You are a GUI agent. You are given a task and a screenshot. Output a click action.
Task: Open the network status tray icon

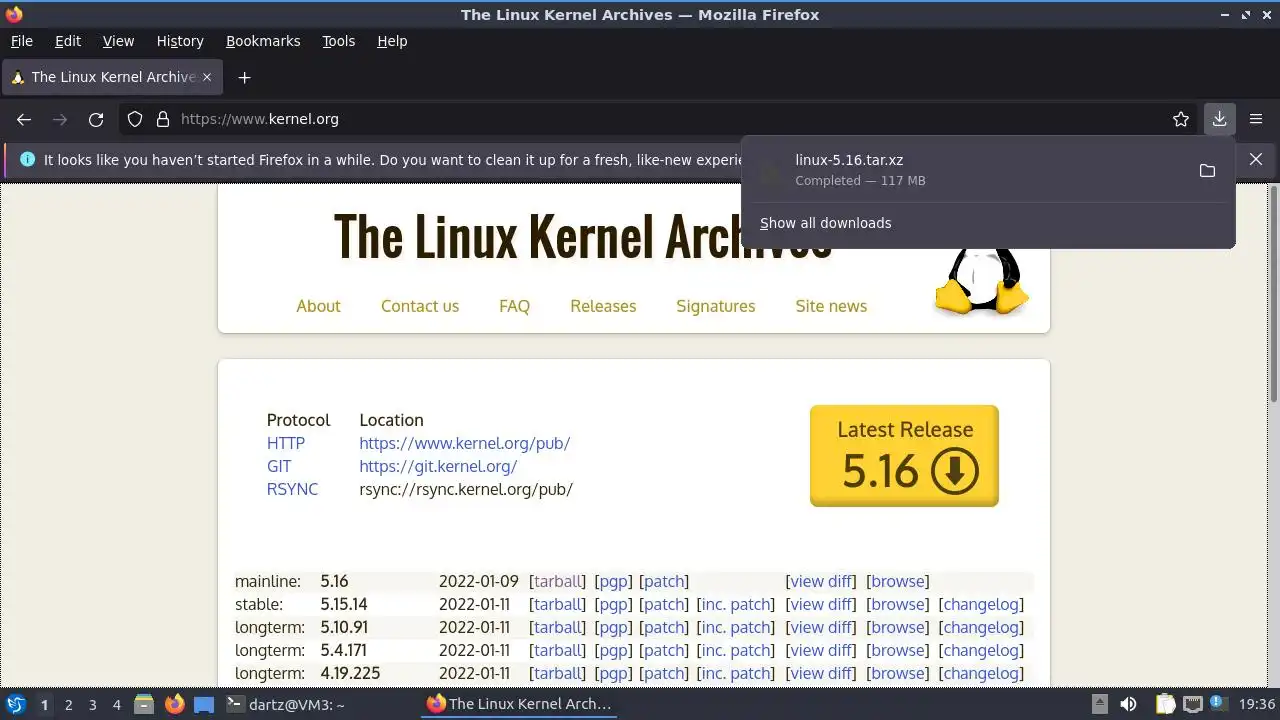tap(1192, 704)
